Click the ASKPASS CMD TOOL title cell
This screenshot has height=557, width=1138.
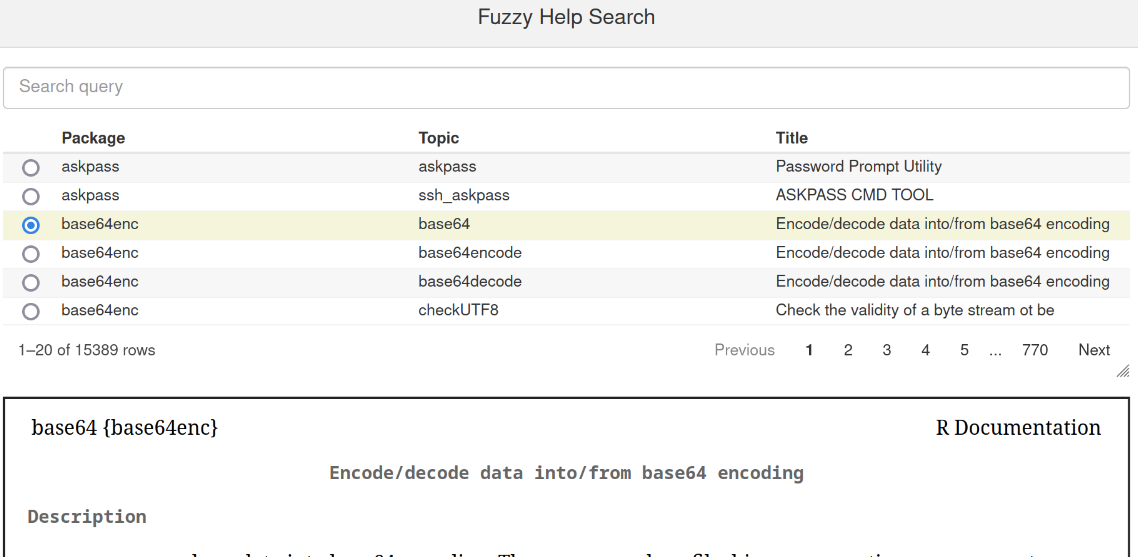pyautogui.click(x=854, y=195)
